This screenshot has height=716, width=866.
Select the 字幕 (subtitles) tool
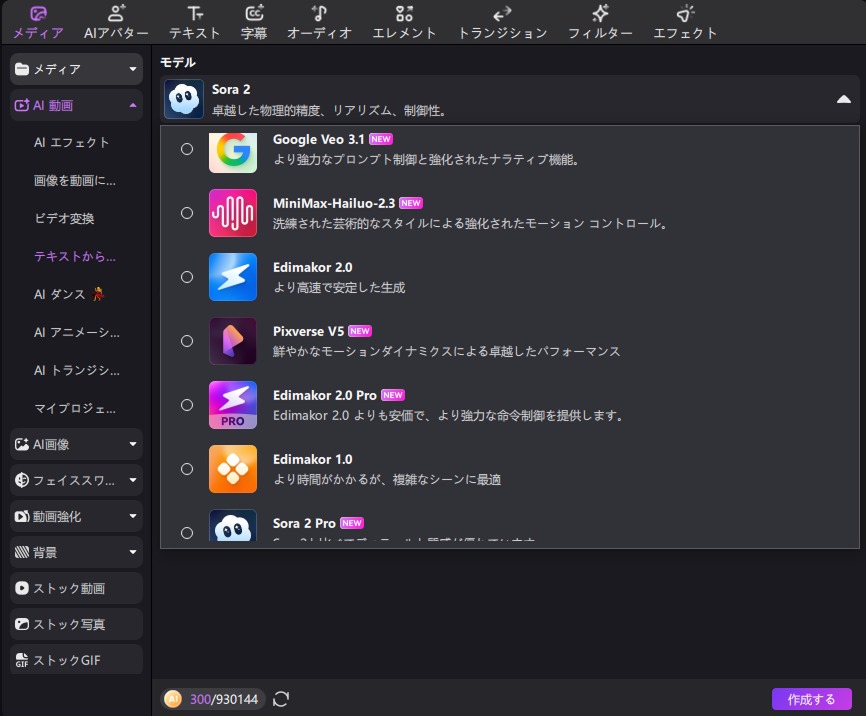(x=254, y=22)
